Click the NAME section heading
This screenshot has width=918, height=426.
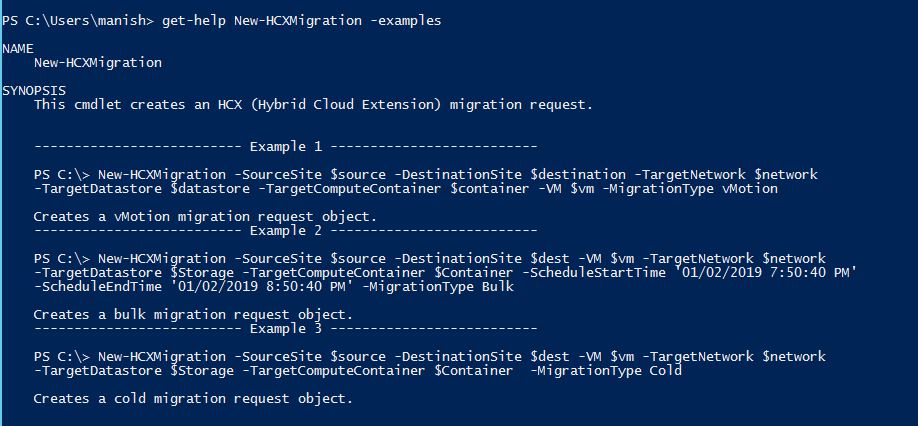pyautogui.click(x=19, y=48)
